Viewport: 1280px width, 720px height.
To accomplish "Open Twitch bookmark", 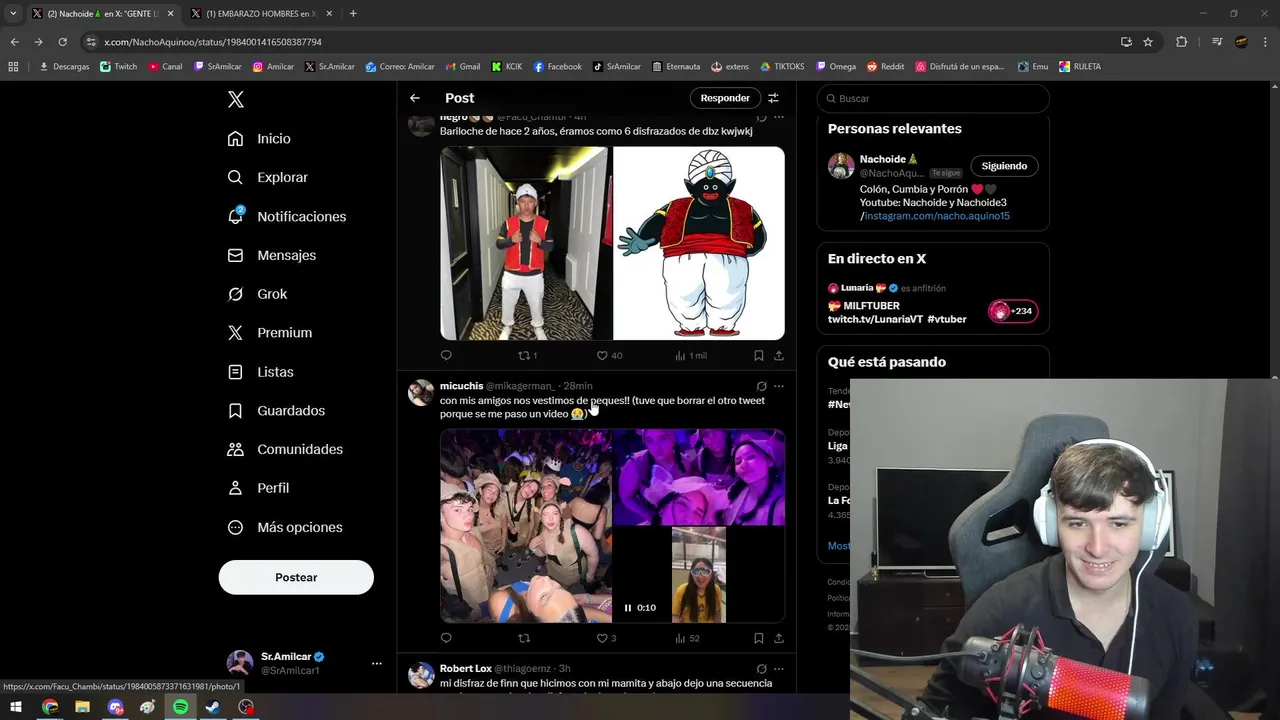I will tap(119, 67).
